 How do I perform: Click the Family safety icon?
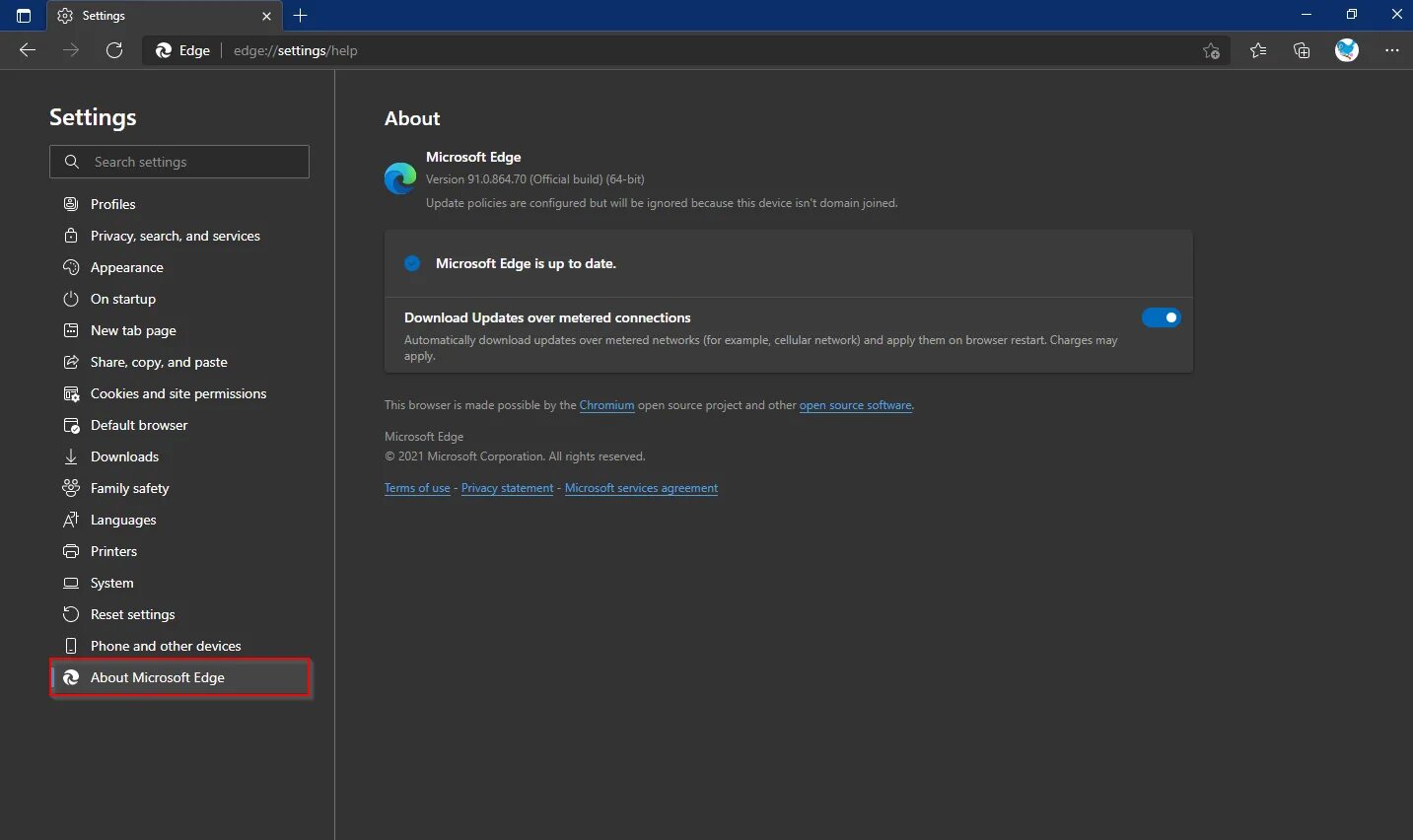tap(71, 488)
